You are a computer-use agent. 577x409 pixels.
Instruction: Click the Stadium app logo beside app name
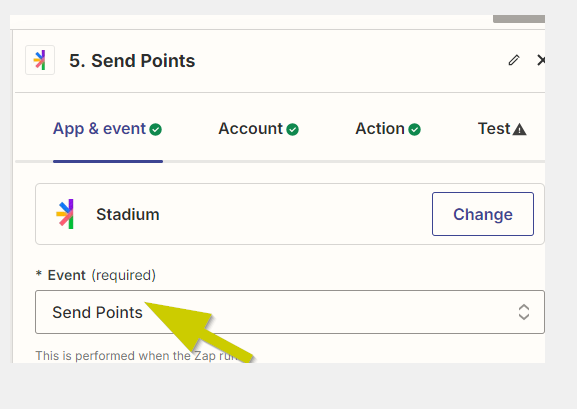click(x=65, y=214)
